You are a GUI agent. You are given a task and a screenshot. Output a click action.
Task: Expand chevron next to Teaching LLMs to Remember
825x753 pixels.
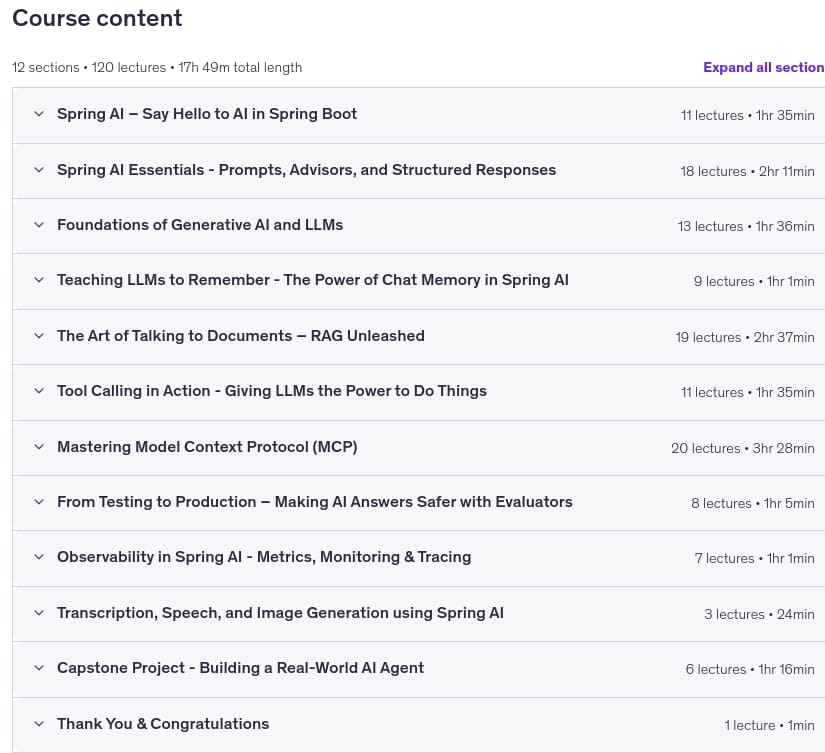pyautogui.click(x=39, y=280)
